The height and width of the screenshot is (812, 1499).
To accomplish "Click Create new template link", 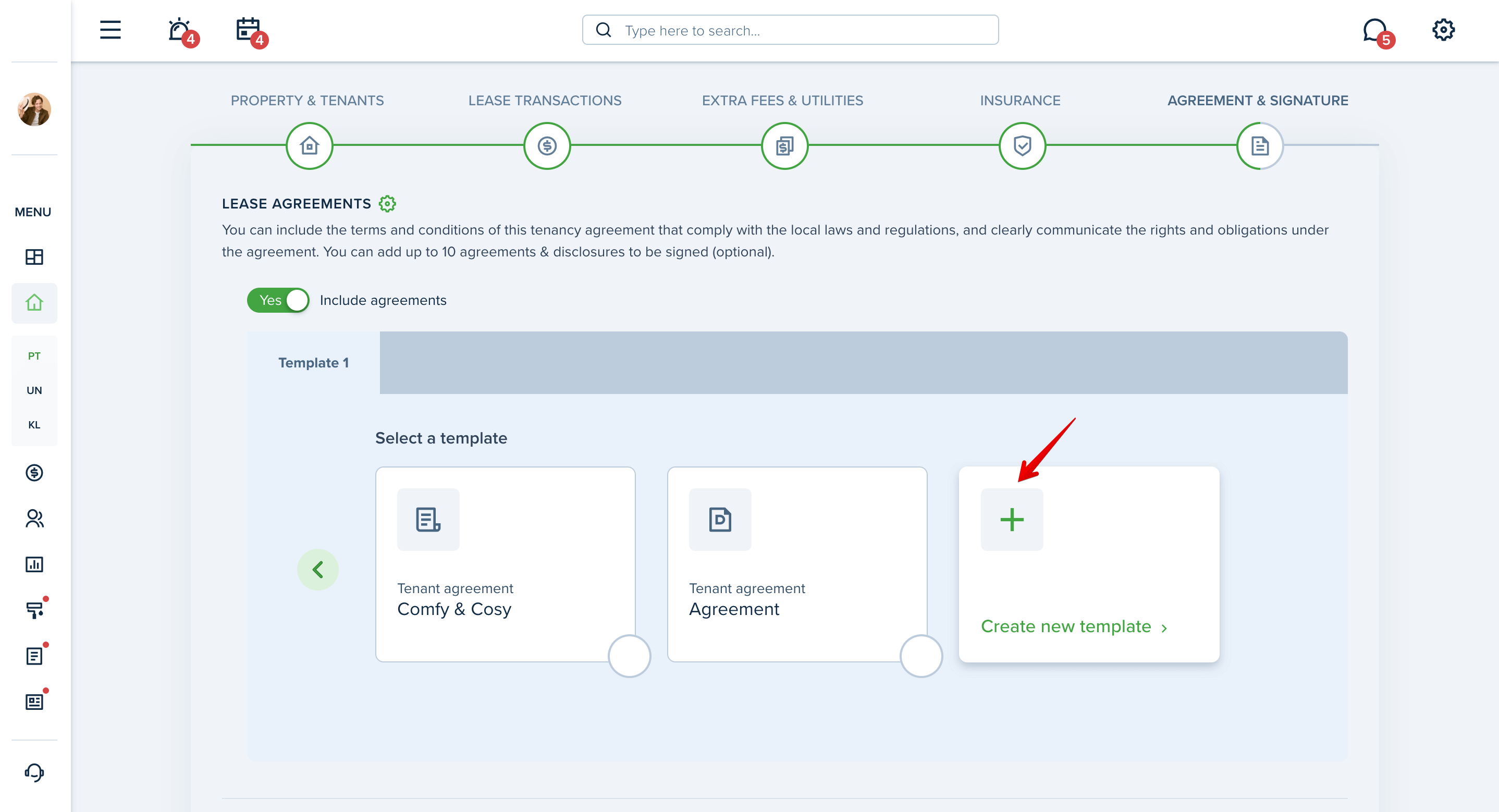I will [1074, 626].
